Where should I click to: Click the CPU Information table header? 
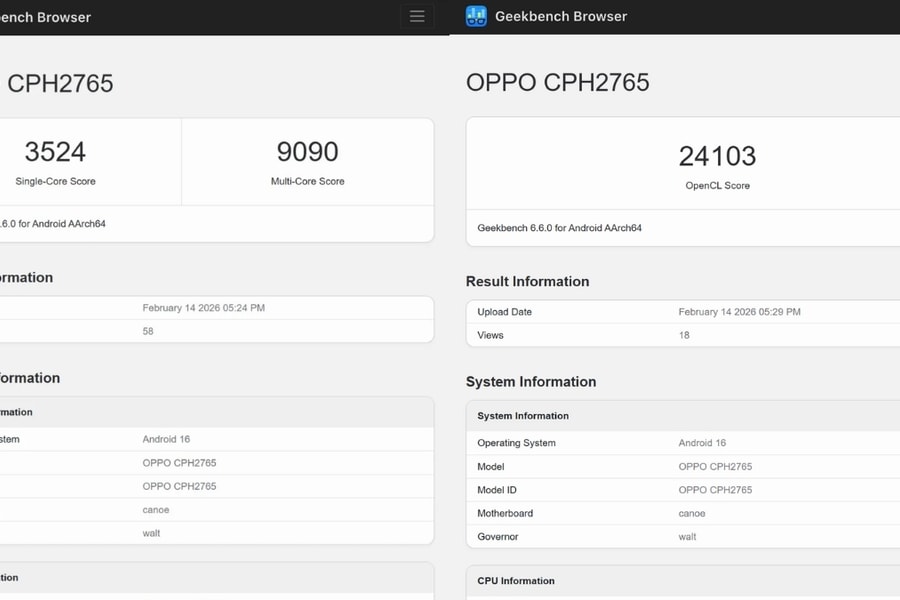pyautogui.click(x=516, y=580)
